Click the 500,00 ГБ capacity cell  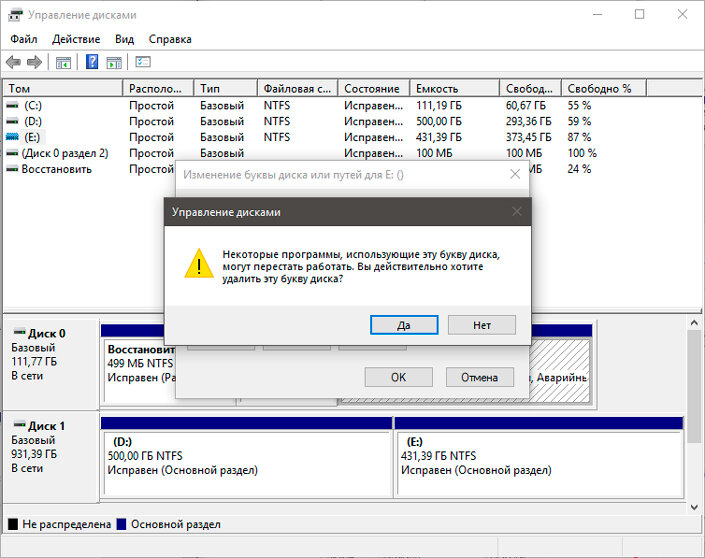pos(438,121)
